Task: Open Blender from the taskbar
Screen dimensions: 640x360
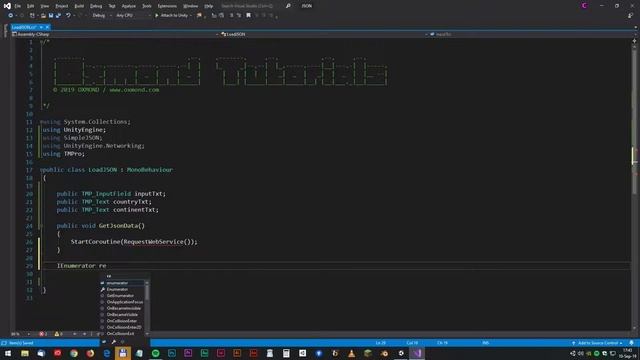Action: [x=384, y=353]
